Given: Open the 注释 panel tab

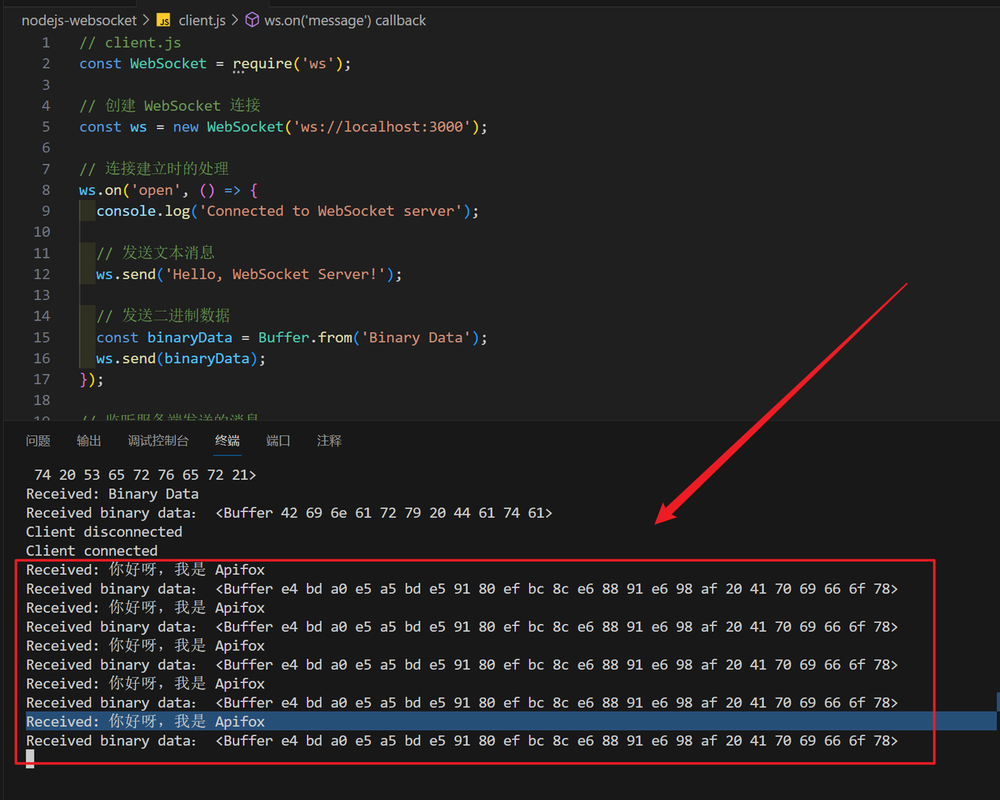Looking at the screenshot, I should click(329, 440).
